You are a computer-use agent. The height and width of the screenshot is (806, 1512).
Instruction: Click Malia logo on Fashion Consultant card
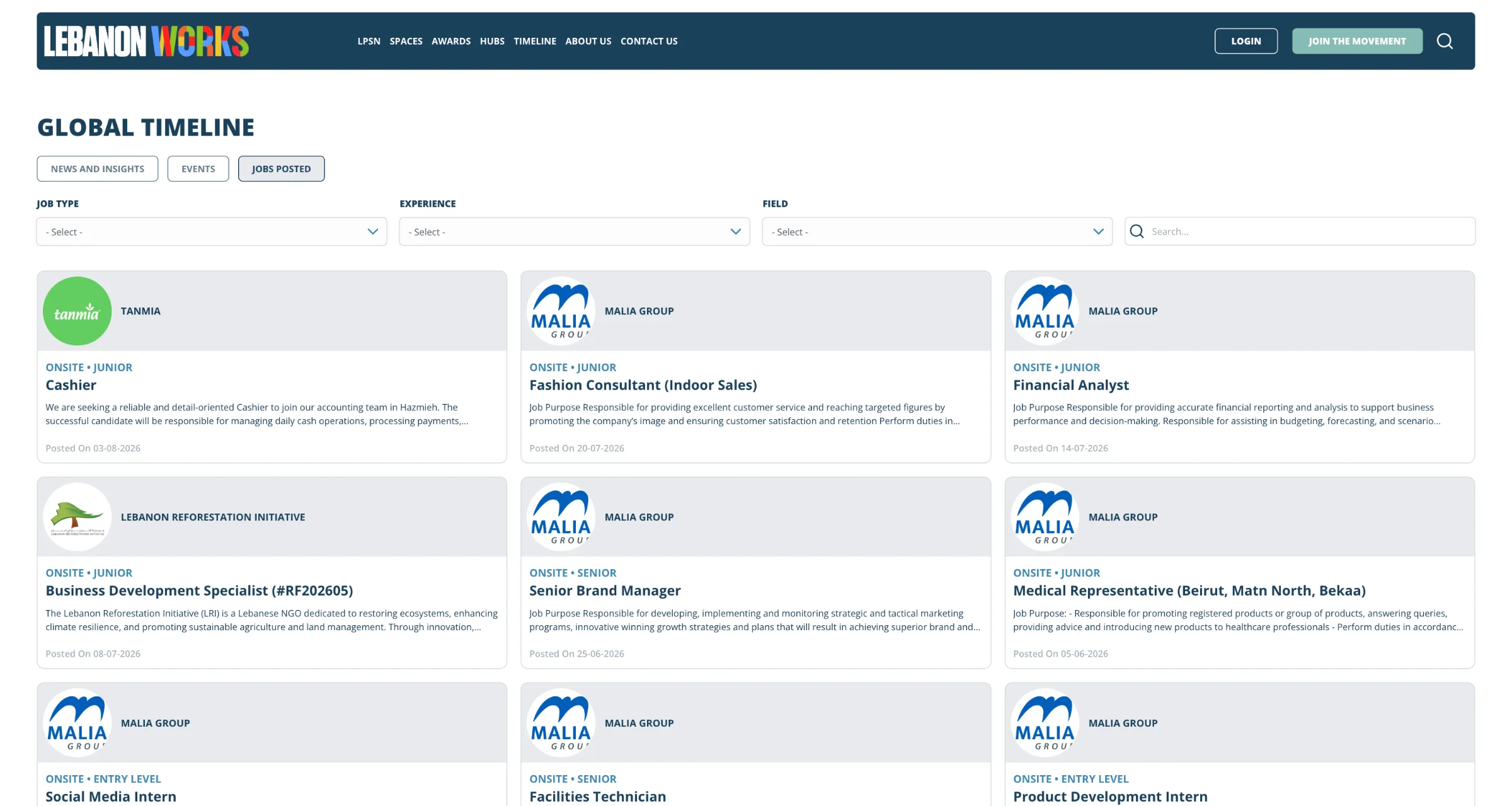click(561, 311)
